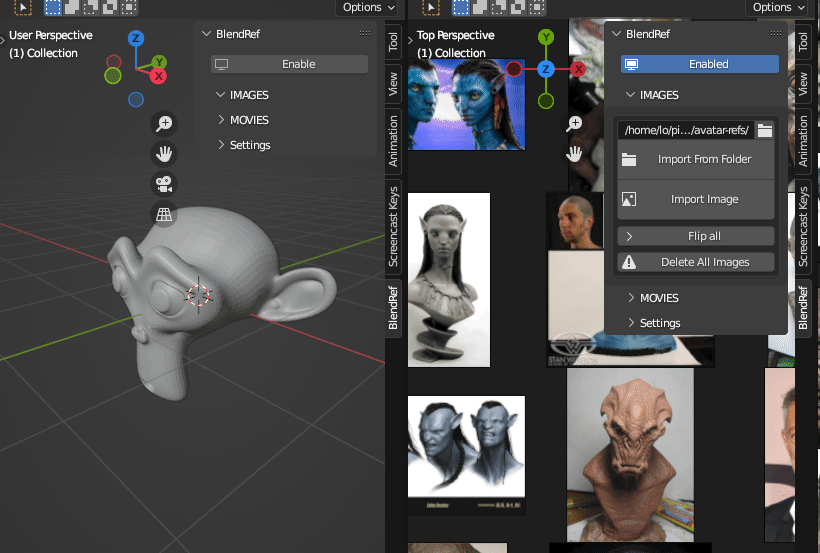This screenshot has width=820, height=553.
Task: Open the Options dropdown in right viewport header
Action: [778, 7]
